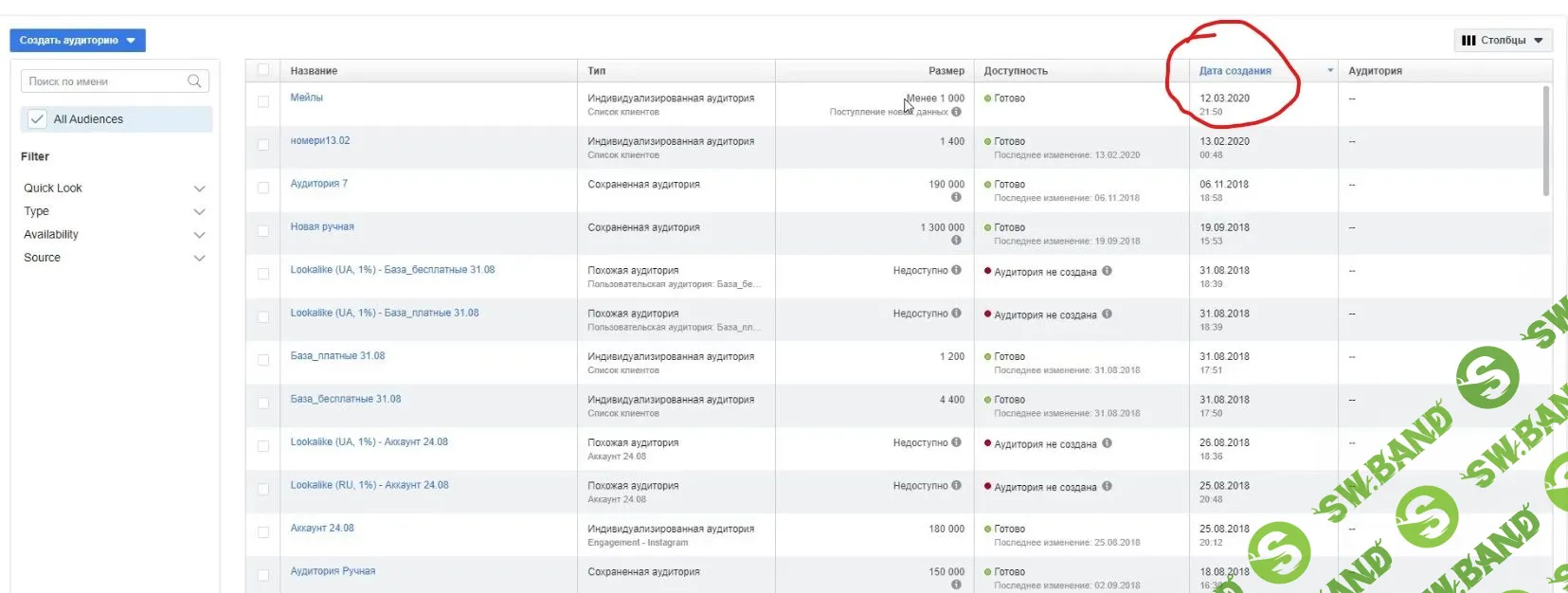
Task: Click info icon under 1 300 000 size
Action: 956,241
